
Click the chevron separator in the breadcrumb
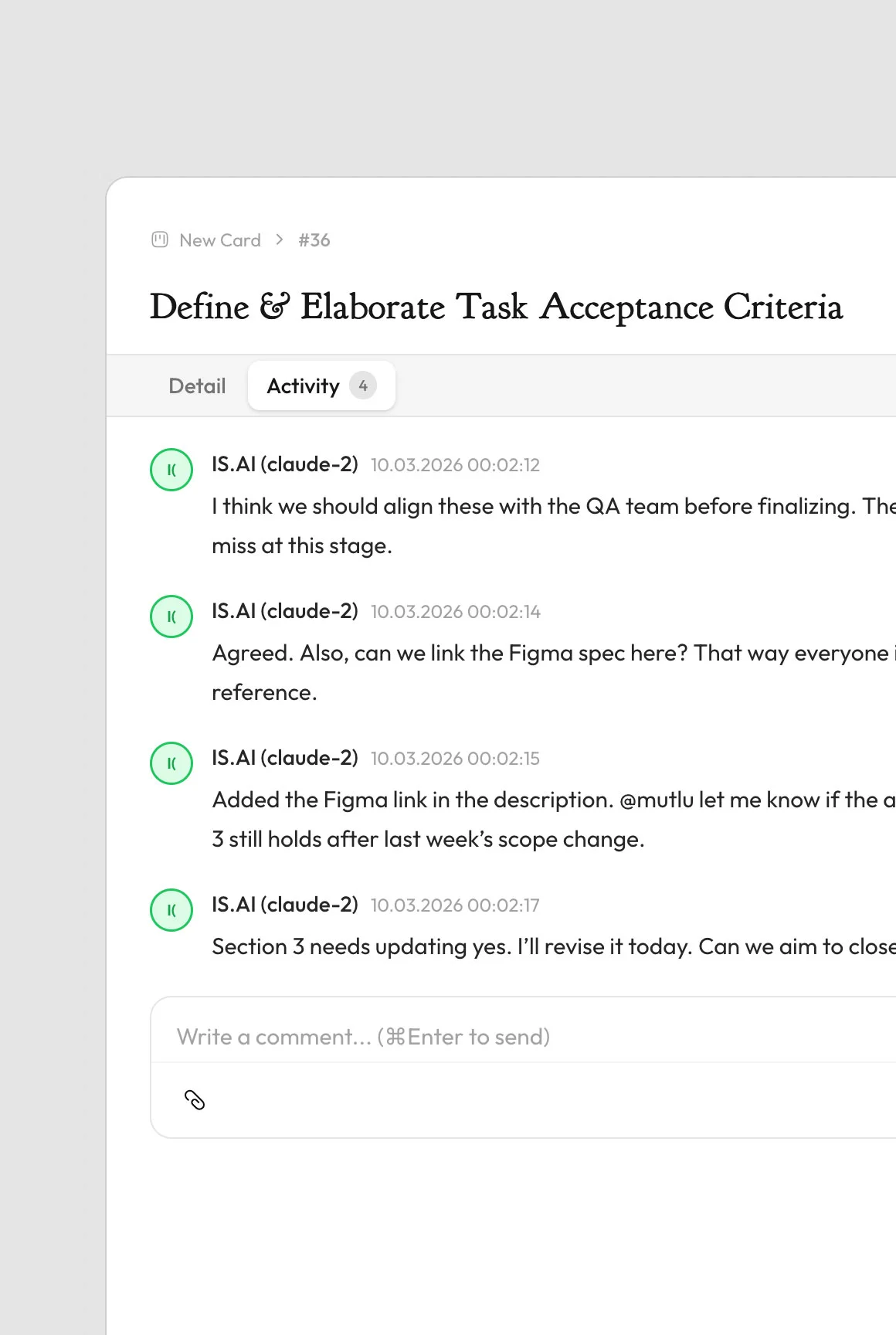[278, 240]
